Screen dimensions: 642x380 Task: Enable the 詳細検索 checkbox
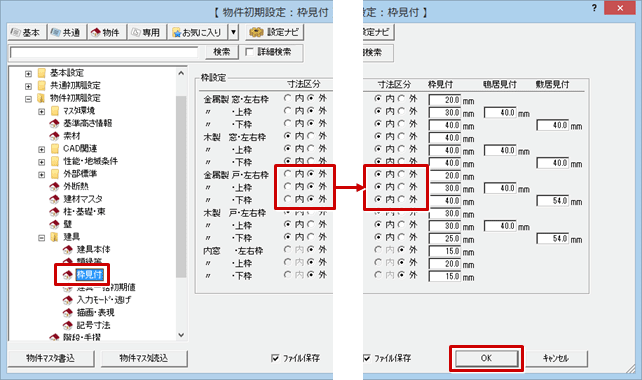point(249,52)
